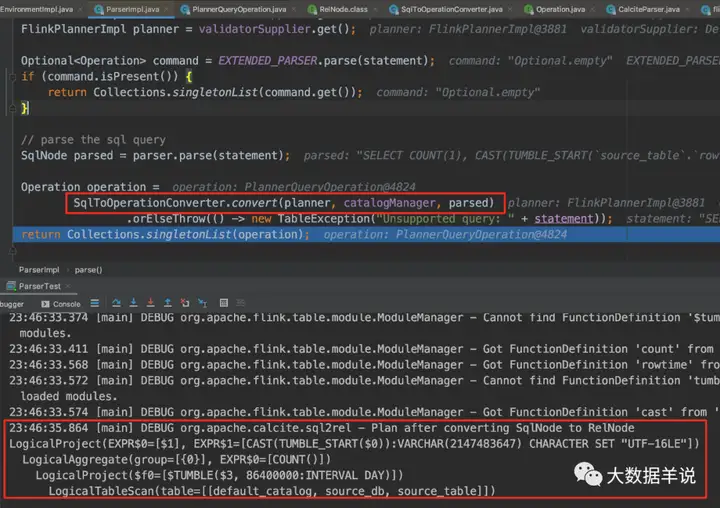This screenshot has height=508, width=720.
Task: Click the ParserImpl.java tab file icon
Action: pos(98,9)
